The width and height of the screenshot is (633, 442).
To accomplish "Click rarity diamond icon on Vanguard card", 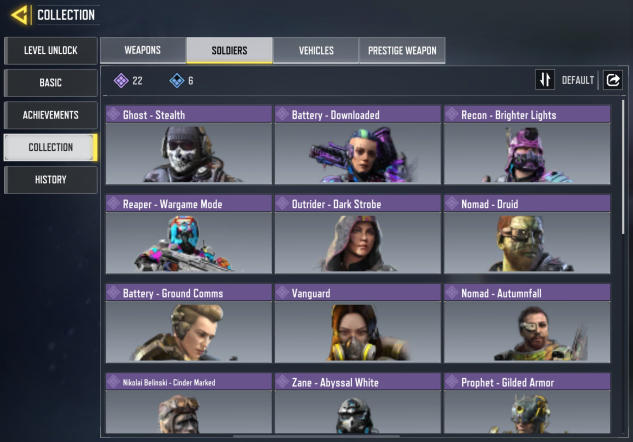I will tap(282, 293).
